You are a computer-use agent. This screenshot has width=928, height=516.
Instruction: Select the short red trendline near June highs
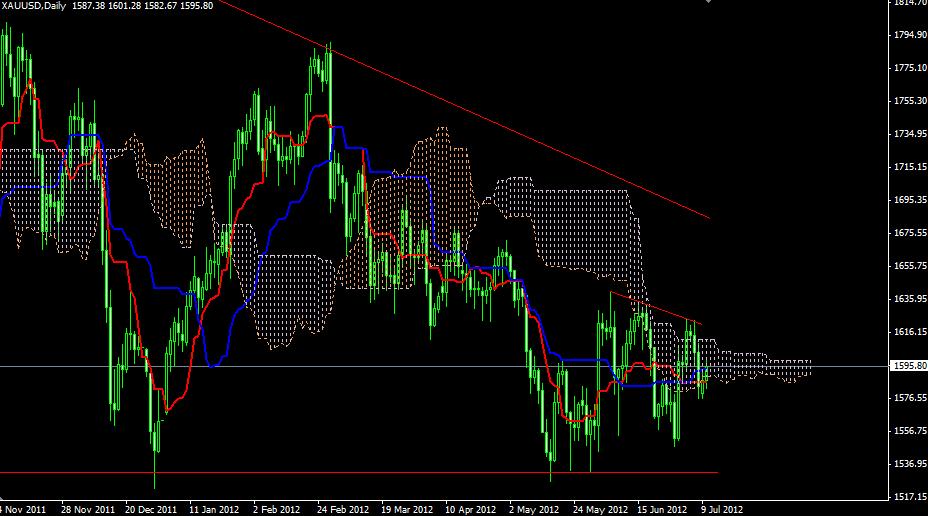pos(656,308)
